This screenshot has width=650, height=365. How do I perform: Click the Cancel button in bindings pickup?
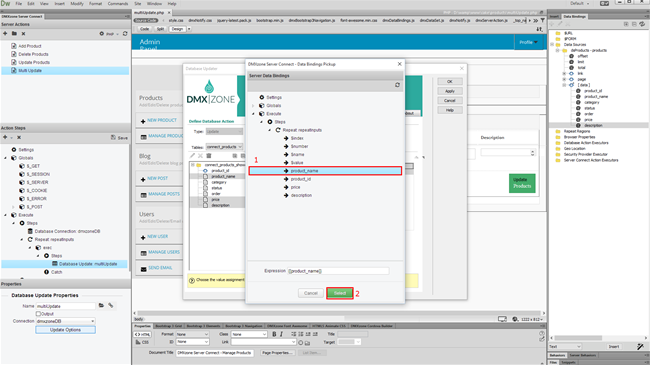[x=310, y=293]
